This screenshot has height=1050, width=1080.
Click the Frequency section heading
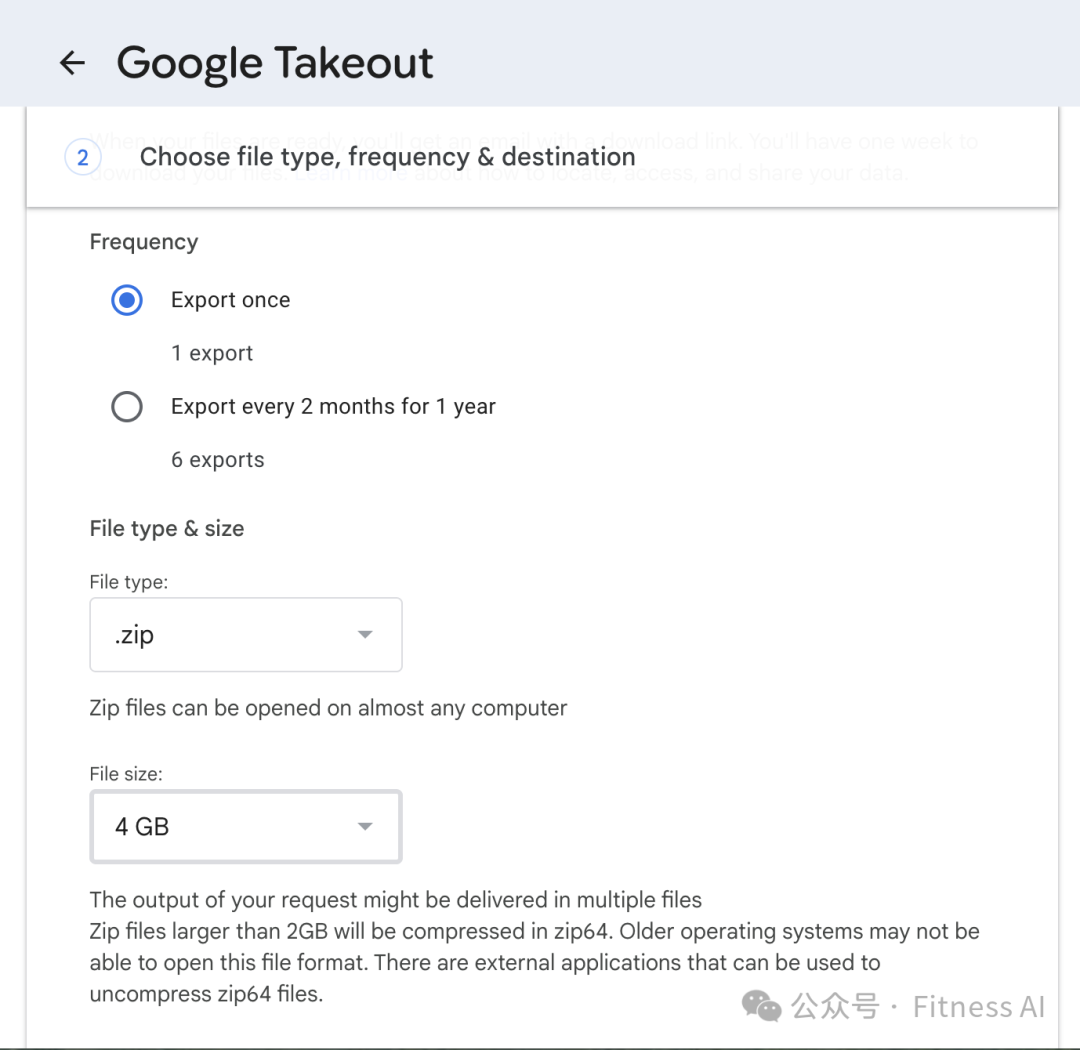[x=144, y=242]
